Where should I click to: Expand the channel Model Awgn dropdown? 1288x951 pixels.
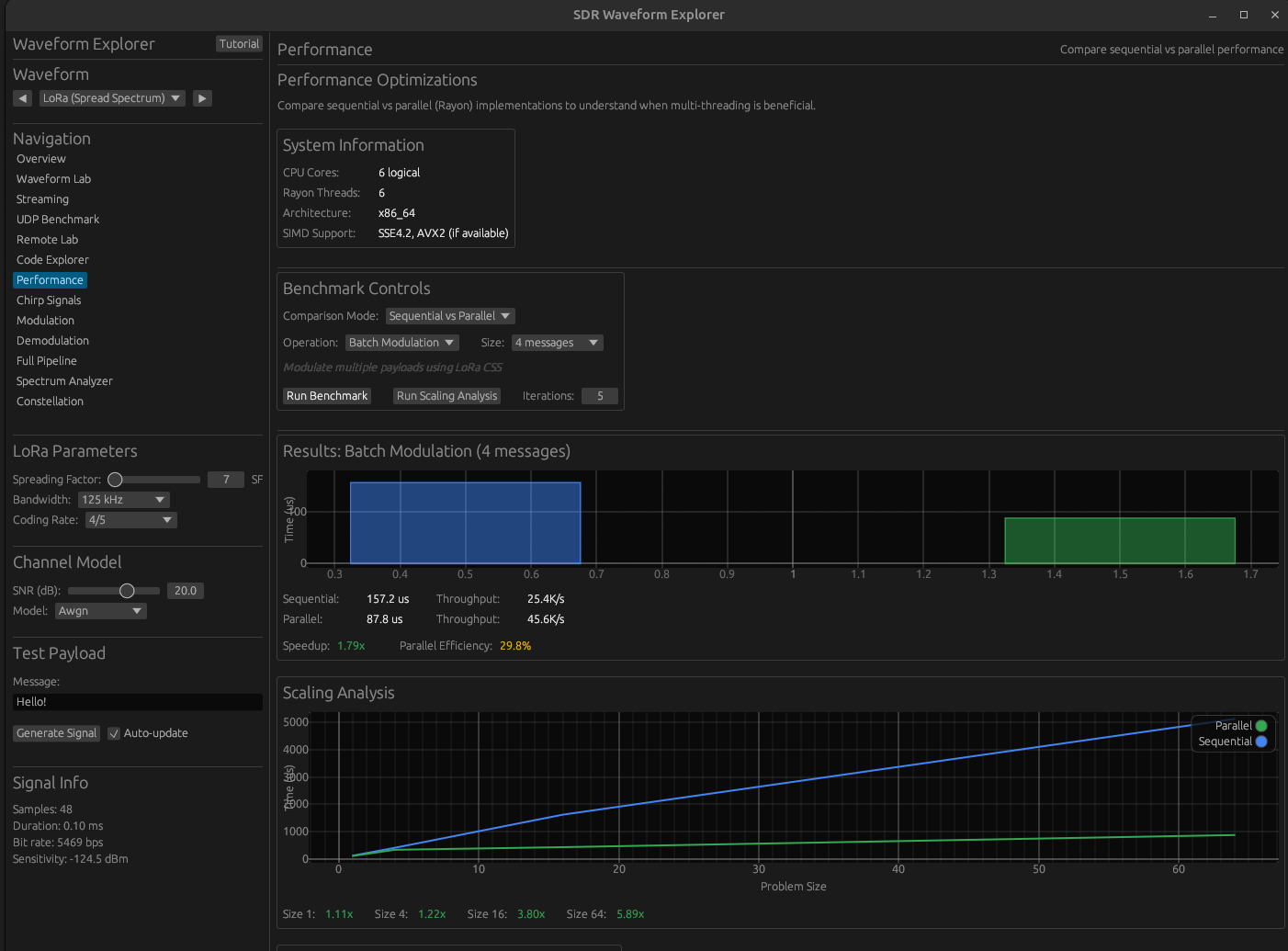[x=100, y=611]
